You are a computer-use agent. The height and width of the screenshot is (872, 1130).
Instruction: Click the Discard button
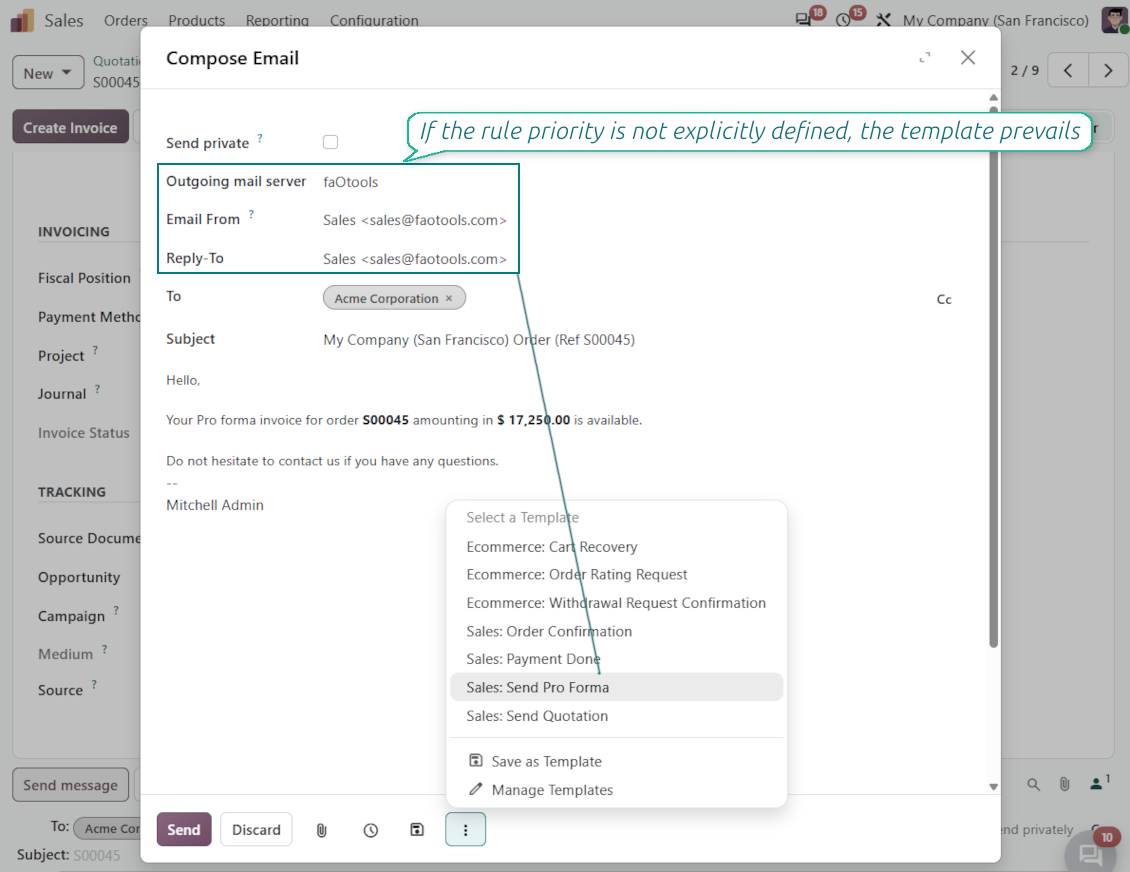[256, 829]
